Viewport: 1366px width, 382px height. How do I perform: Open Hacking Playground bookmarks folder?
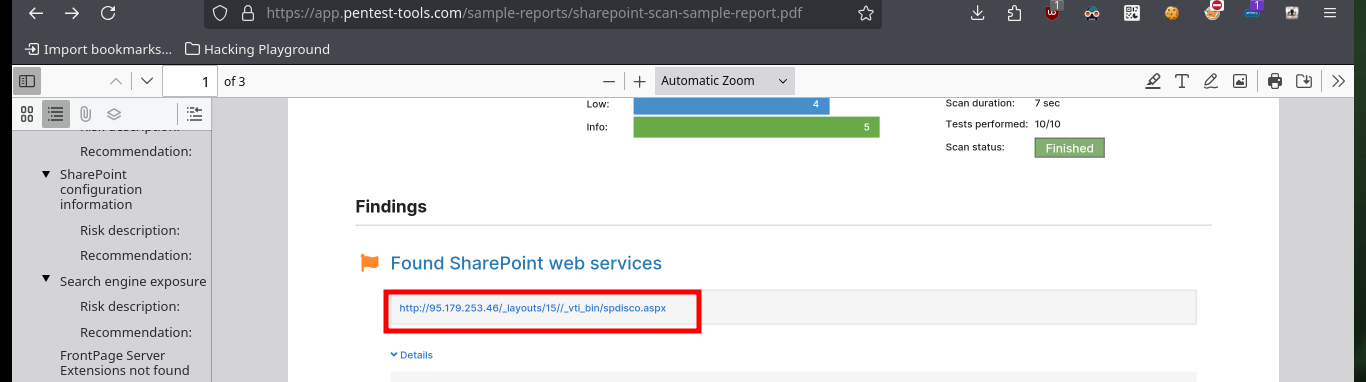[x=257, y=49]
